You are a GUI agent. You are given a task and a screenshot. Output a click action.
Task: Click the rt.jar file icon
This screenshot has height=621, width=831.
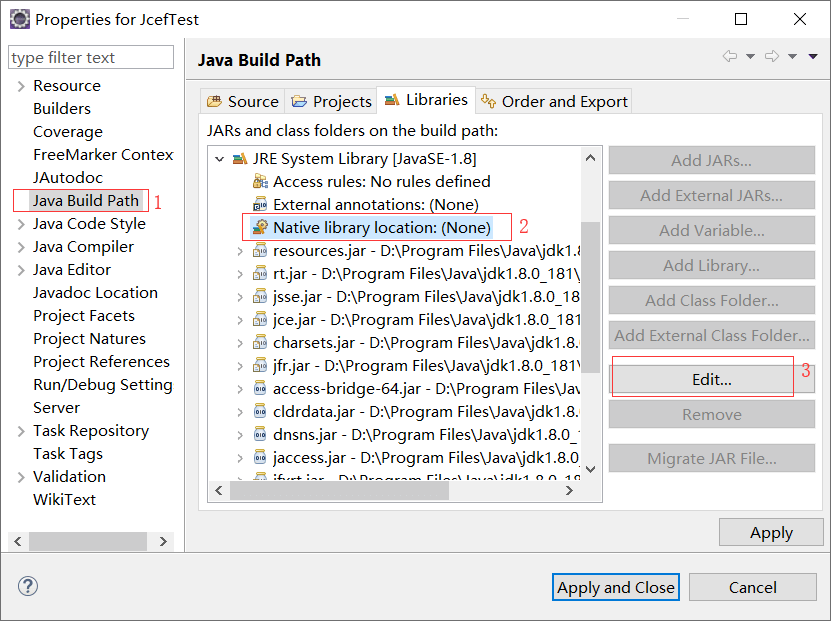260,274
